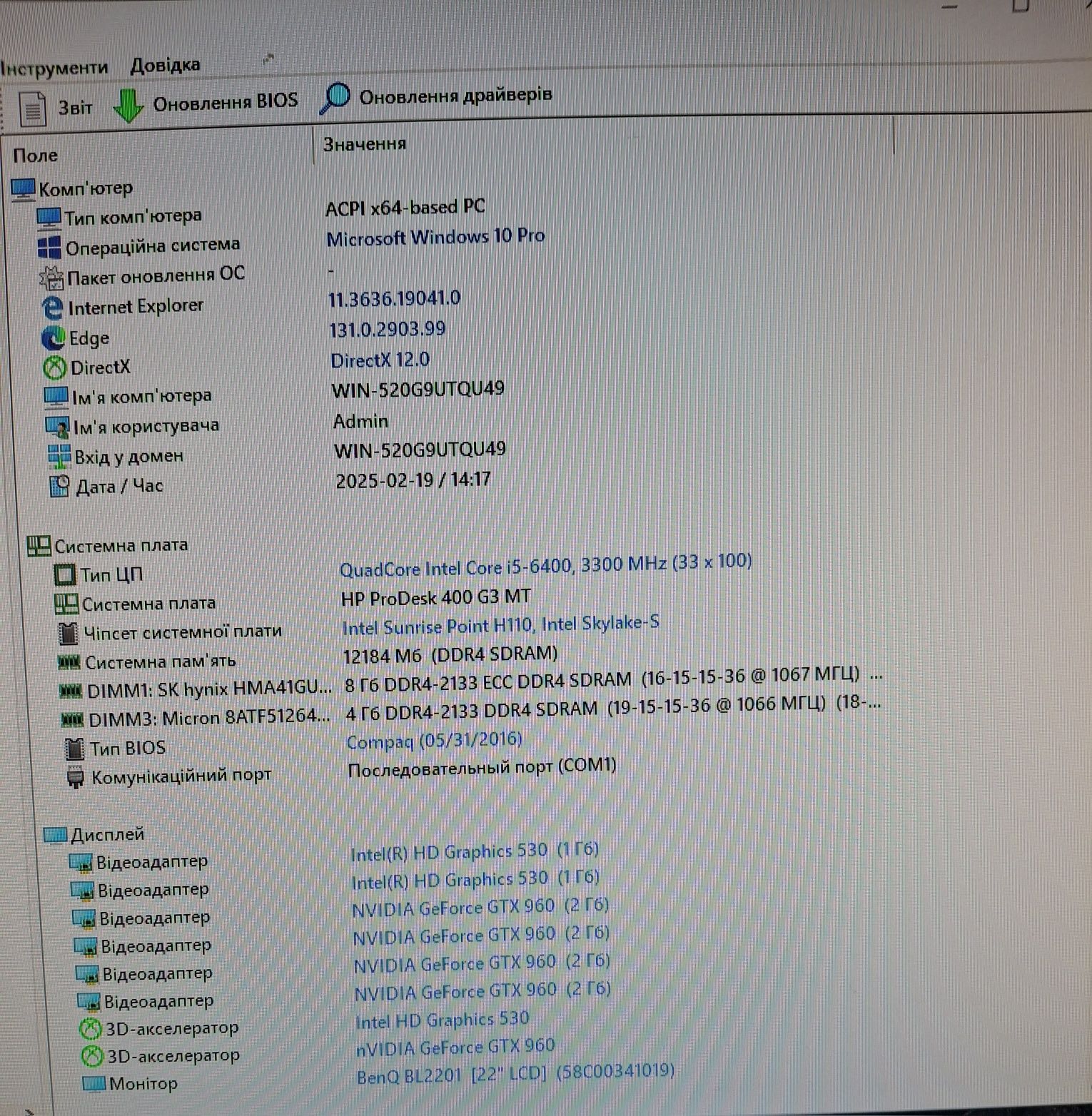Select the Ім'я користувача row icon
This screenshot has width=1092, height=1116.
57,427
